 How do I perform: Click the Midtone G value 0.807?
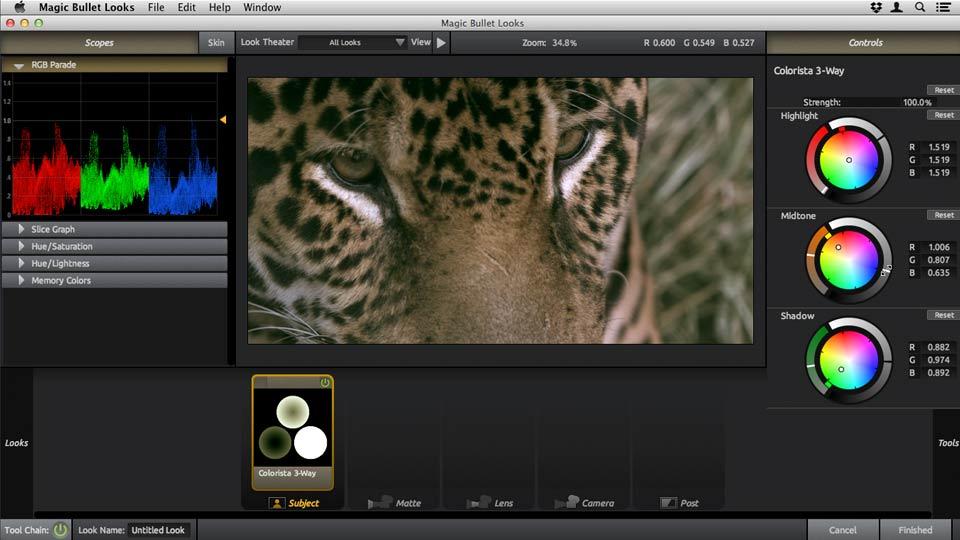[x=939, y=260]
